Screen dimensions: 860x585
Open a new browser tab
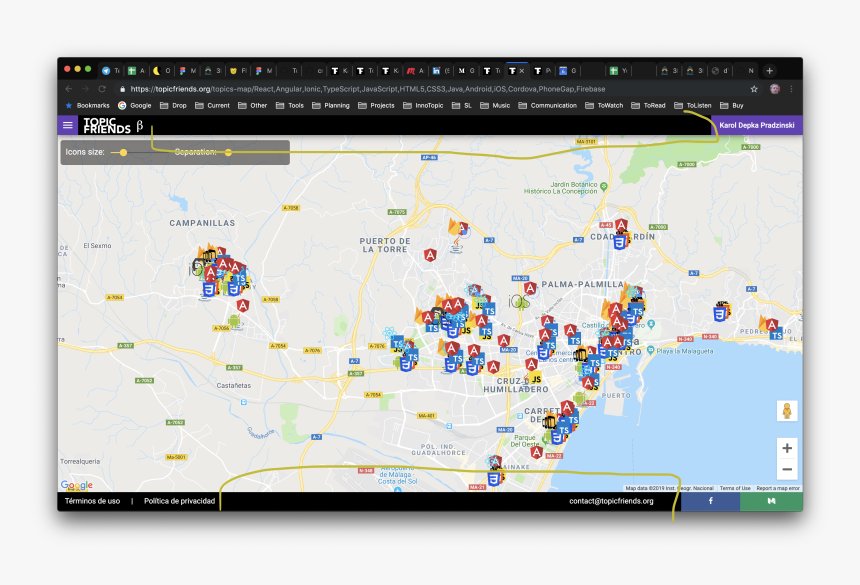point(770,71)
